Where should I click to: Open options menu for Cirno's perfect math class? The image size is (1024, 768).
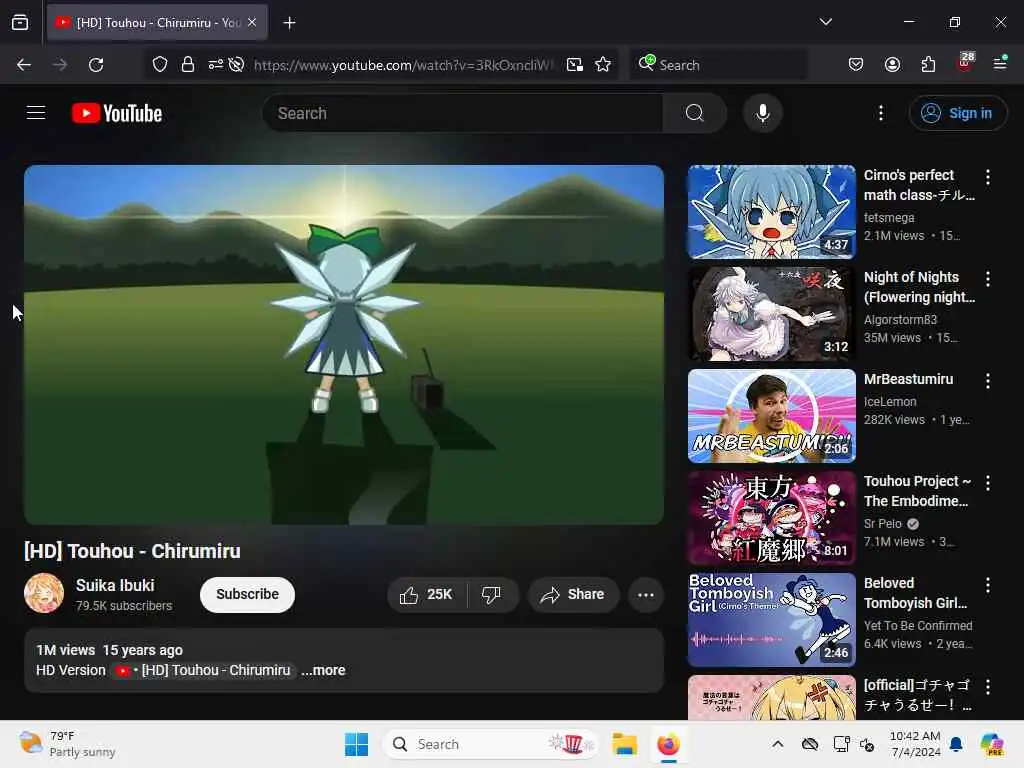[987, 176]
